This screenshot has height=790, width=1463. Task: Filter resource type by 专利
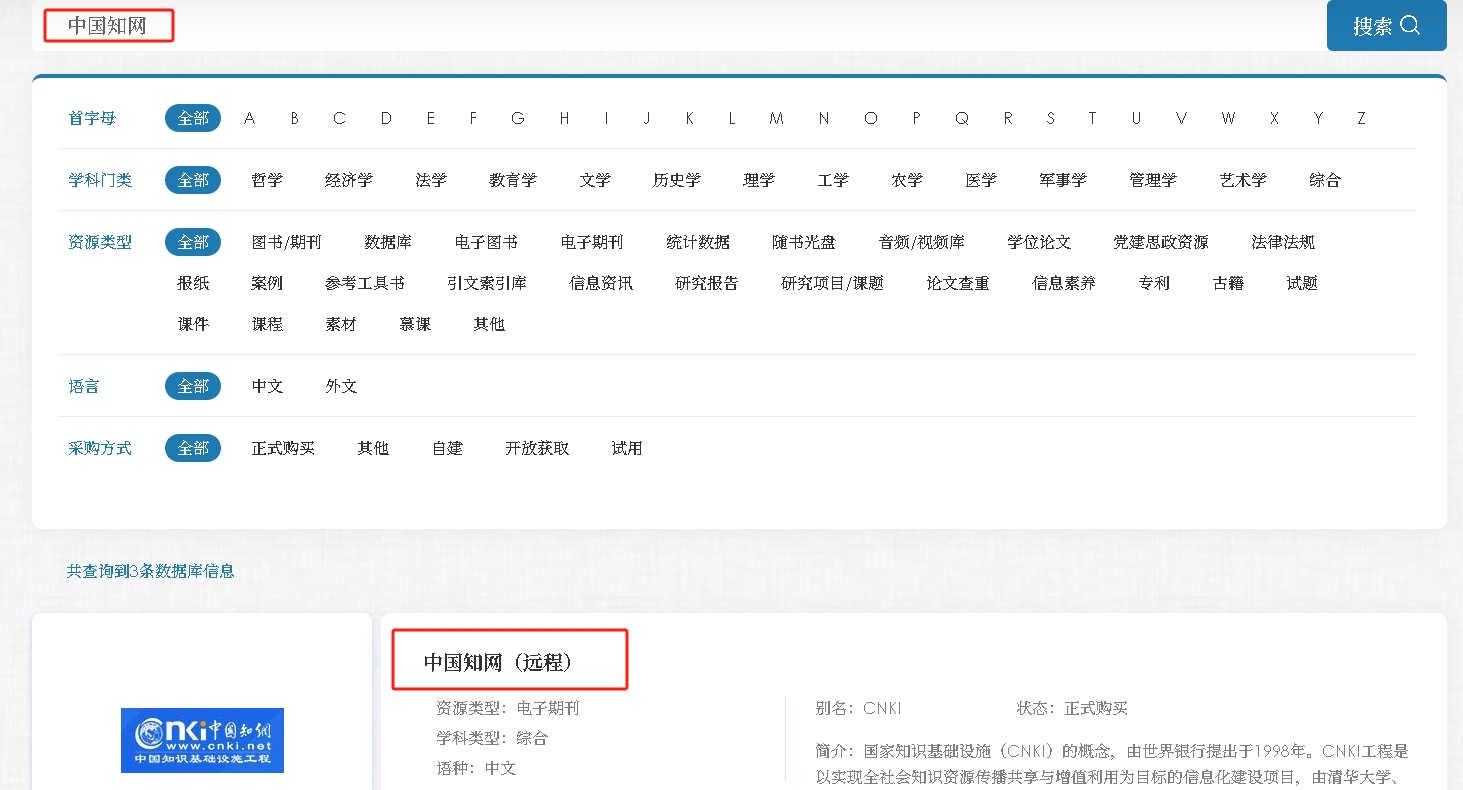click(x=1154, y=283)
